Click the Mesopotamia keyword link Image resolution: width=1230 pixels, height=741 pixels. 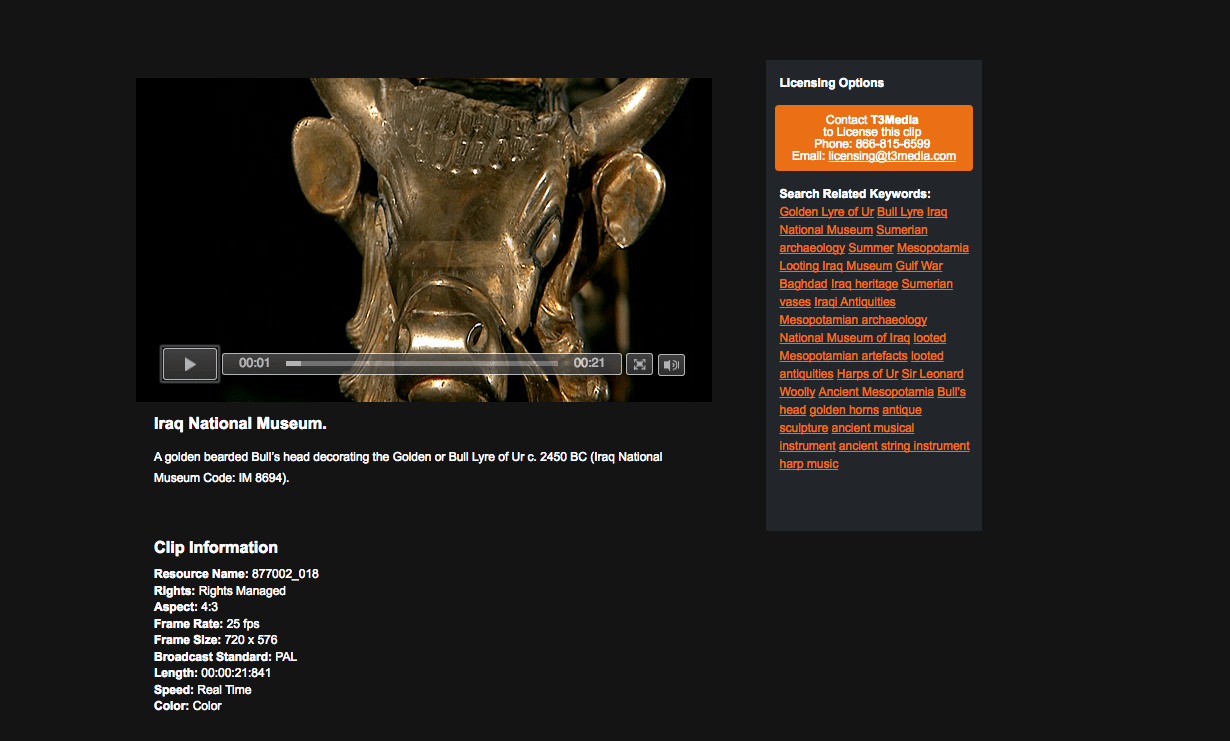click(x=932, y=248)
